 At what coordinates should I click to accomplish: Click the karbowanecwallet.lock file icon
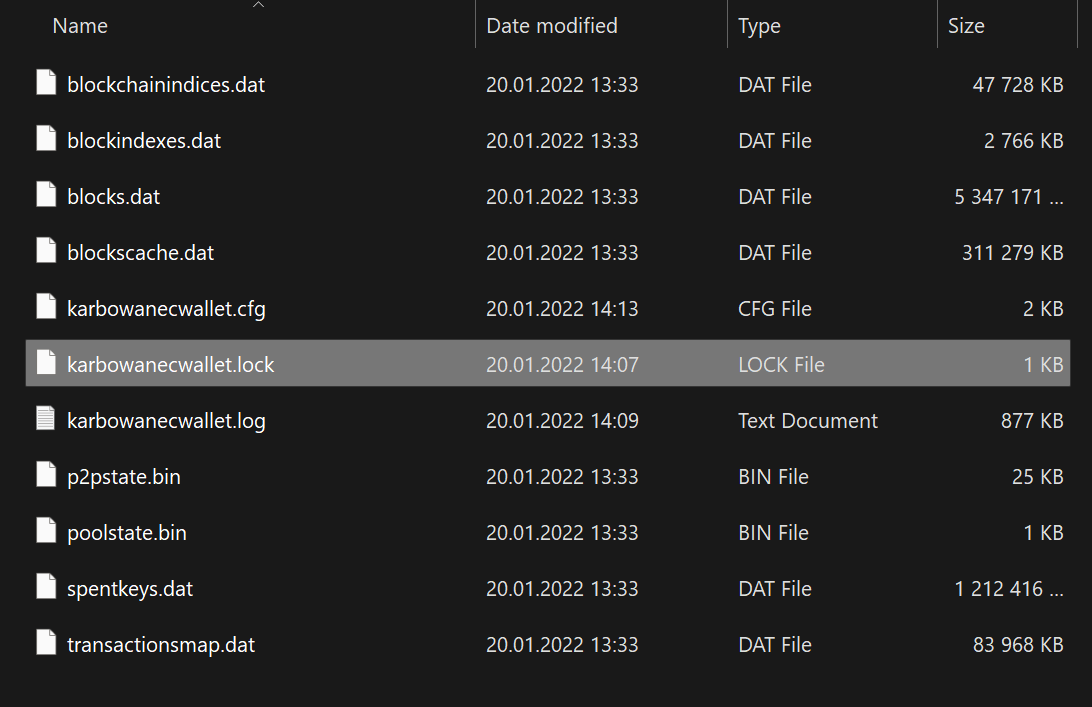coord(46,362)
